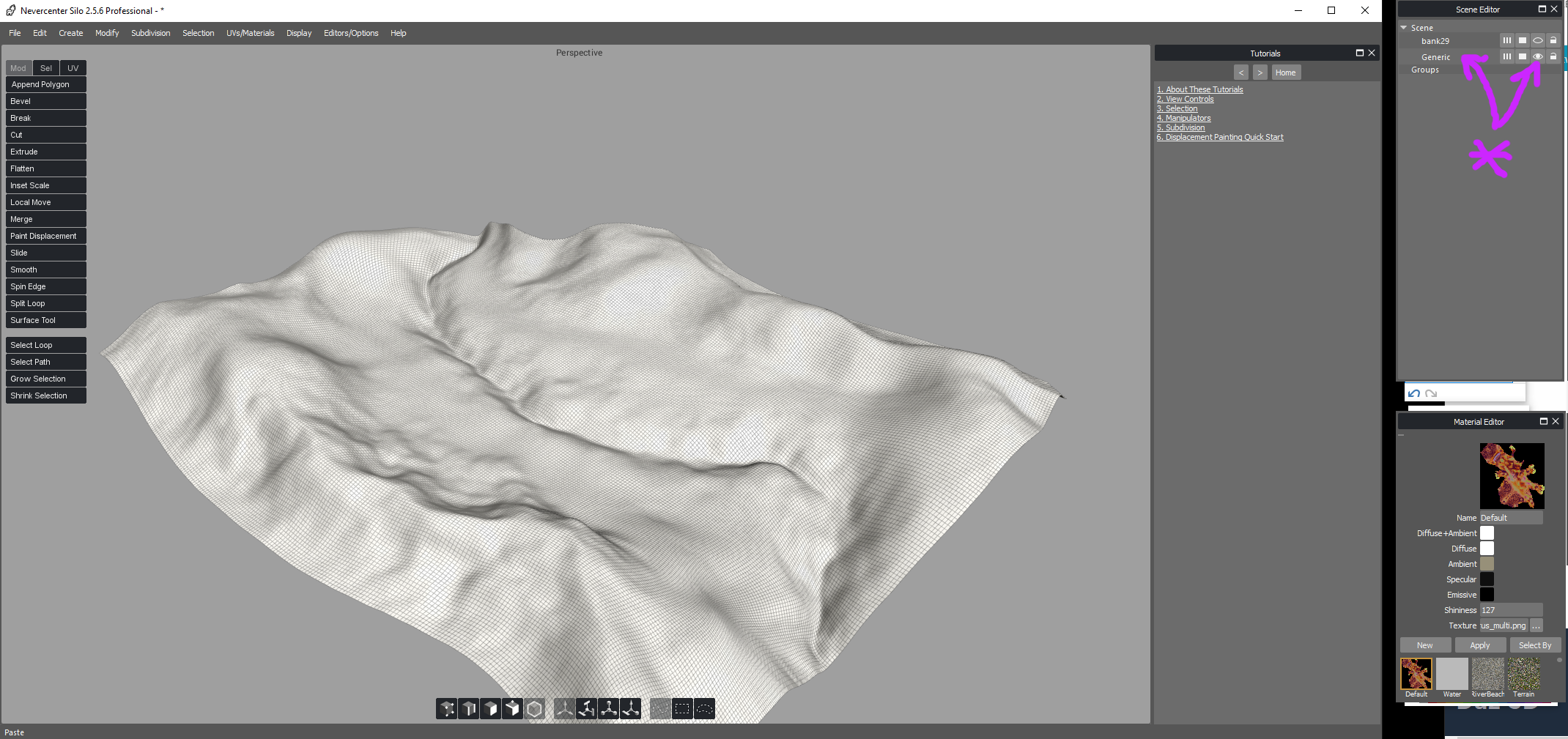Screen dimensions: 1568x739
Task: Open the Edit menu
Action: (40, 33)
